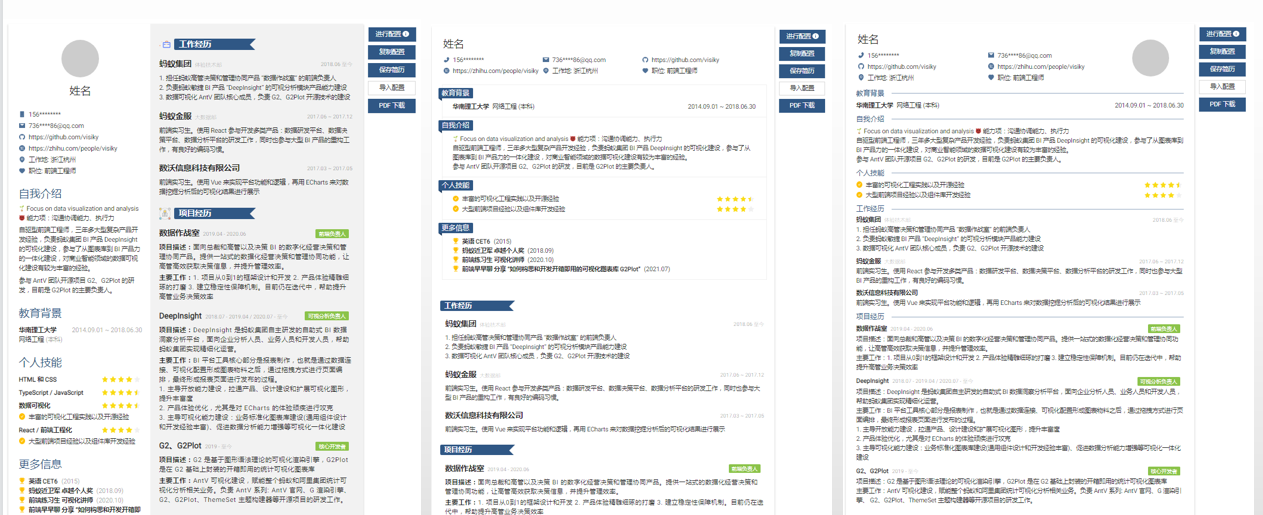Click the briefcase icon beside 工作经历 in left resume
The height and width of the screenshot is (515, 1263).
[x=166, y=45]
